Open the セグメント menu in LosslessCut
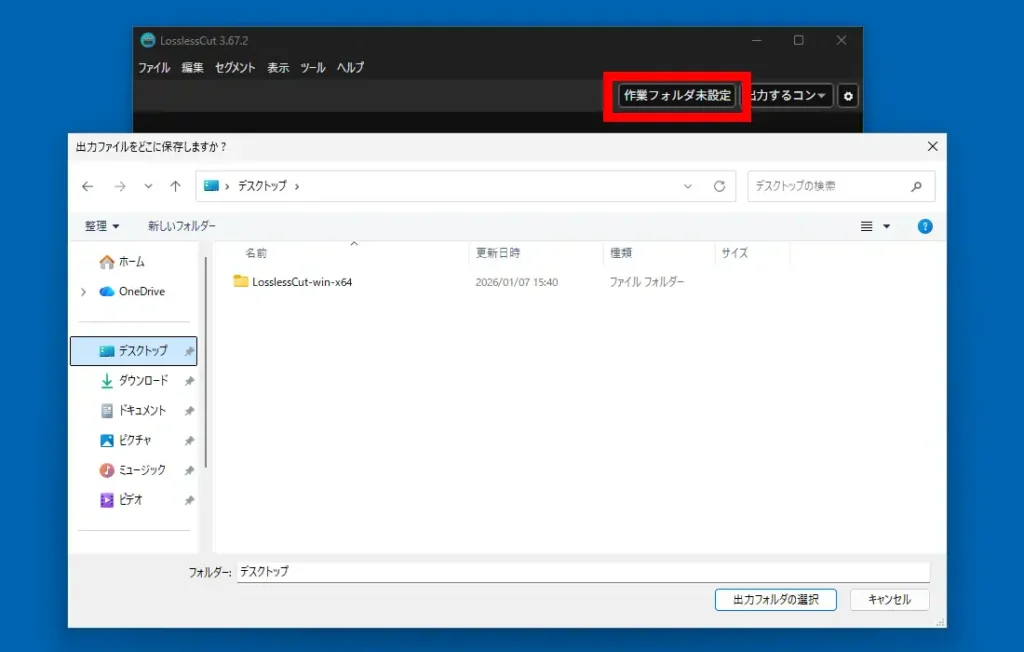Viewport: 1024px width, 652px height. (x=233, y=67)
